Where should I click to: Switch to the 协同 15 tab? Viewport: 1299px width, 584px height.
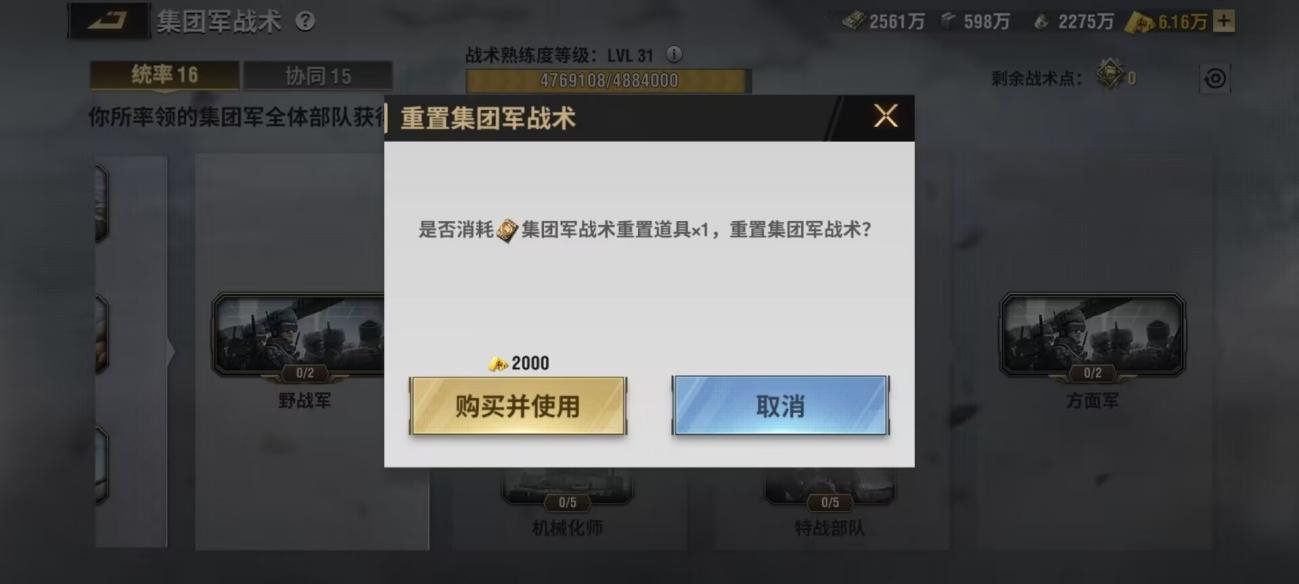coord(318,76)
